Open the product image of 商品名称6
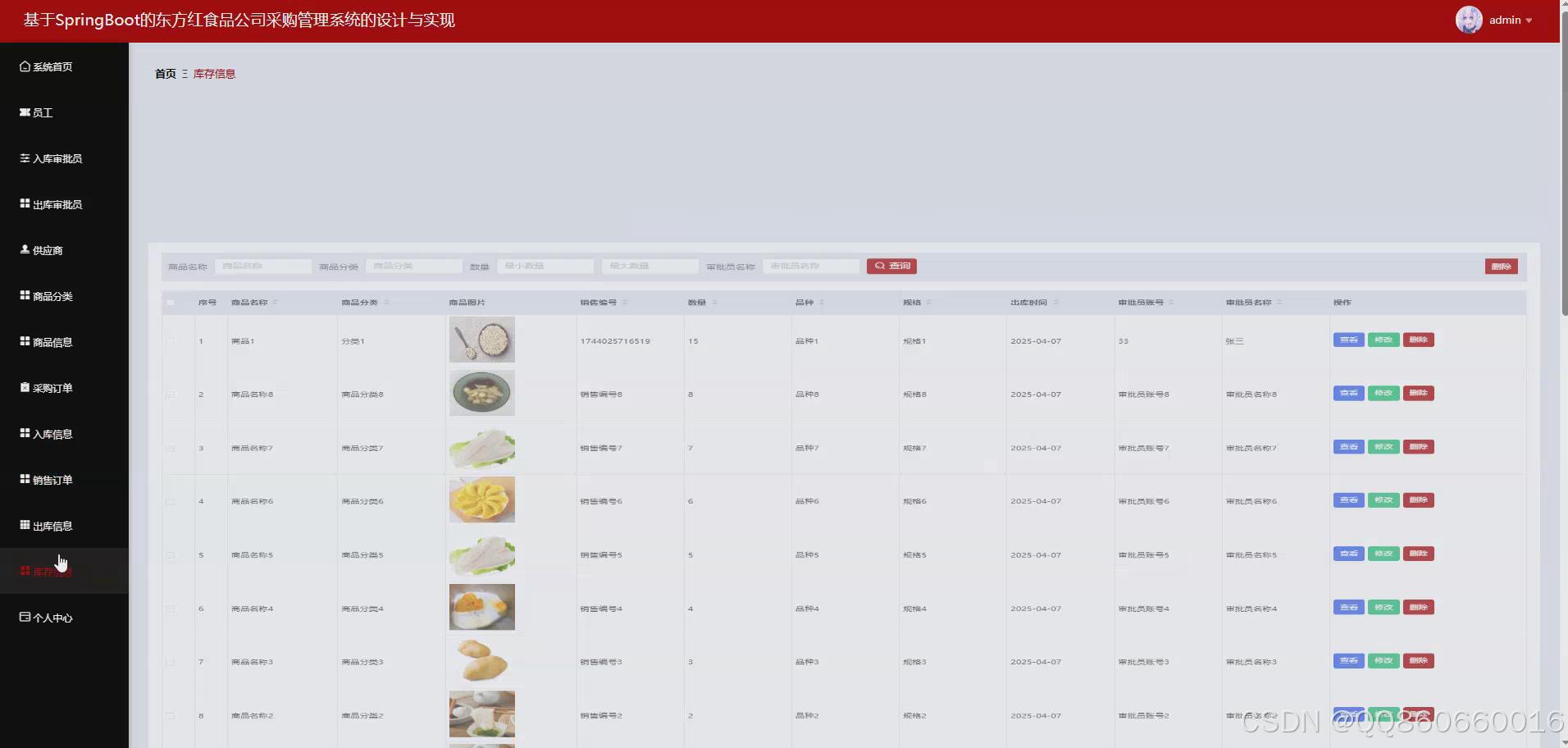 pos(482,499)
